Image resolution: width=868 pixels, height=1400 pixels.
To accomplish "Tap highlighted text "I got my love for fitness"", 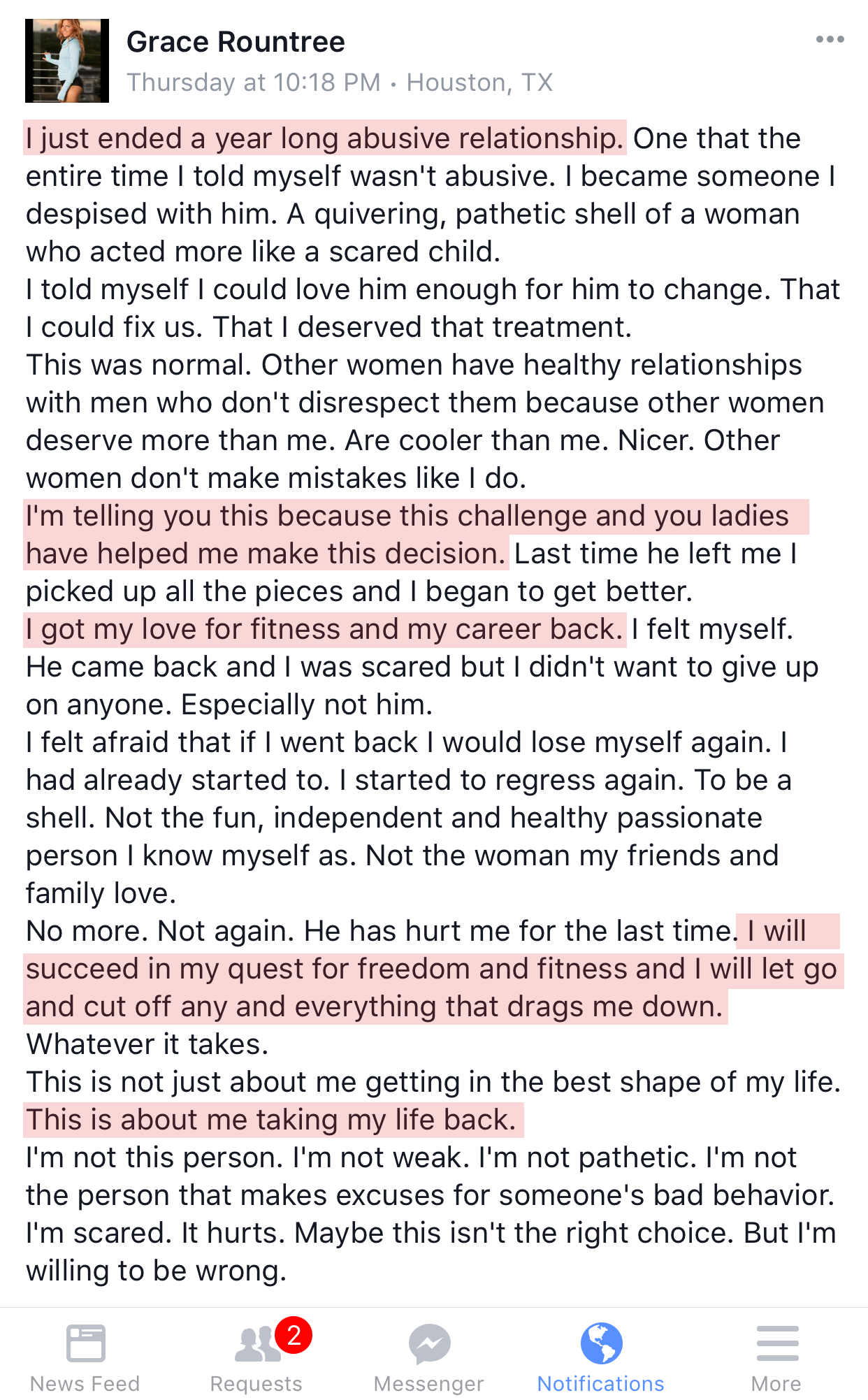I will [324, 629].
